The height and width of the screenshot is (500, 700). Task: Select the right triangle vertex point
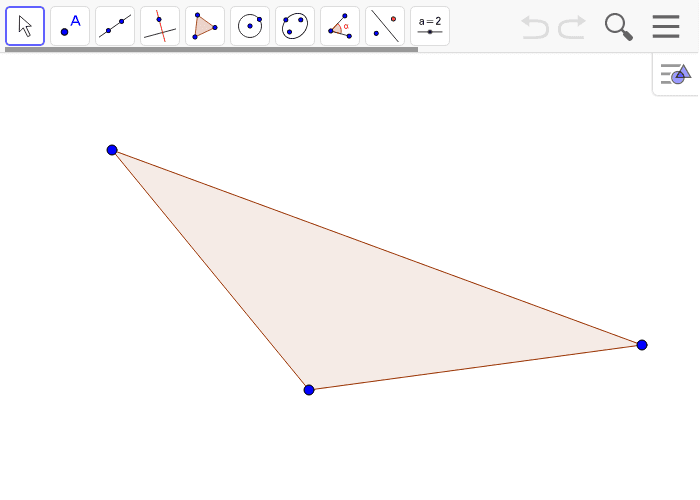coord(642,345)
